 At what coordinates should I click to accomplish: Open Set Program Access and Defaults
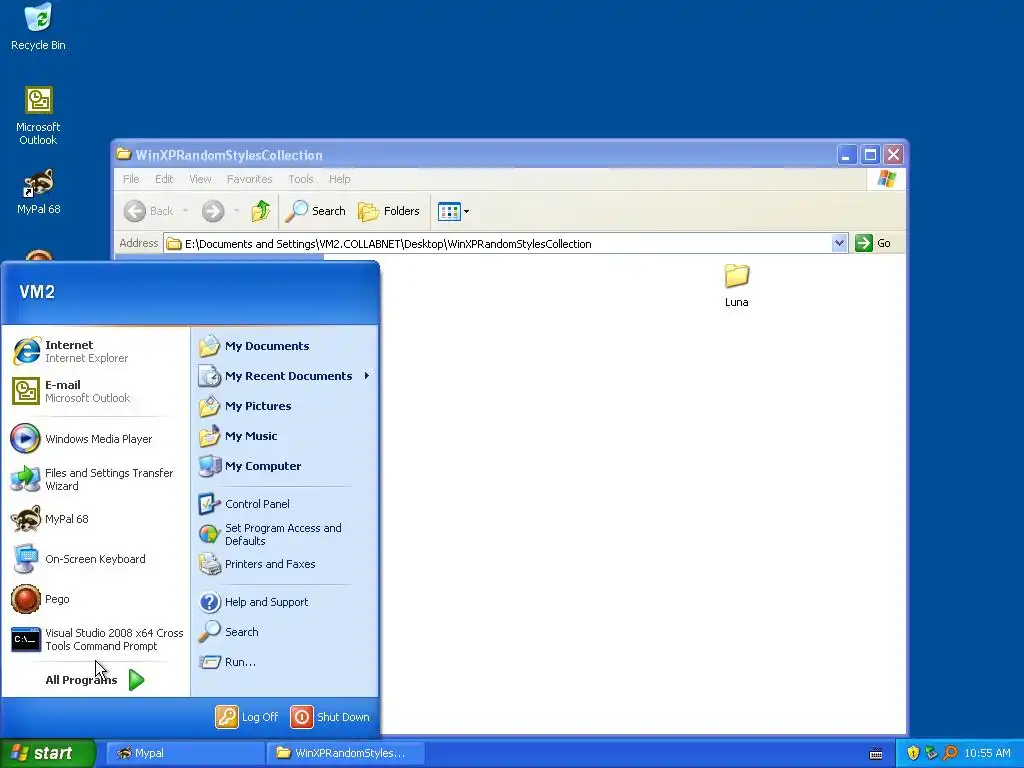tap(285, 534)
